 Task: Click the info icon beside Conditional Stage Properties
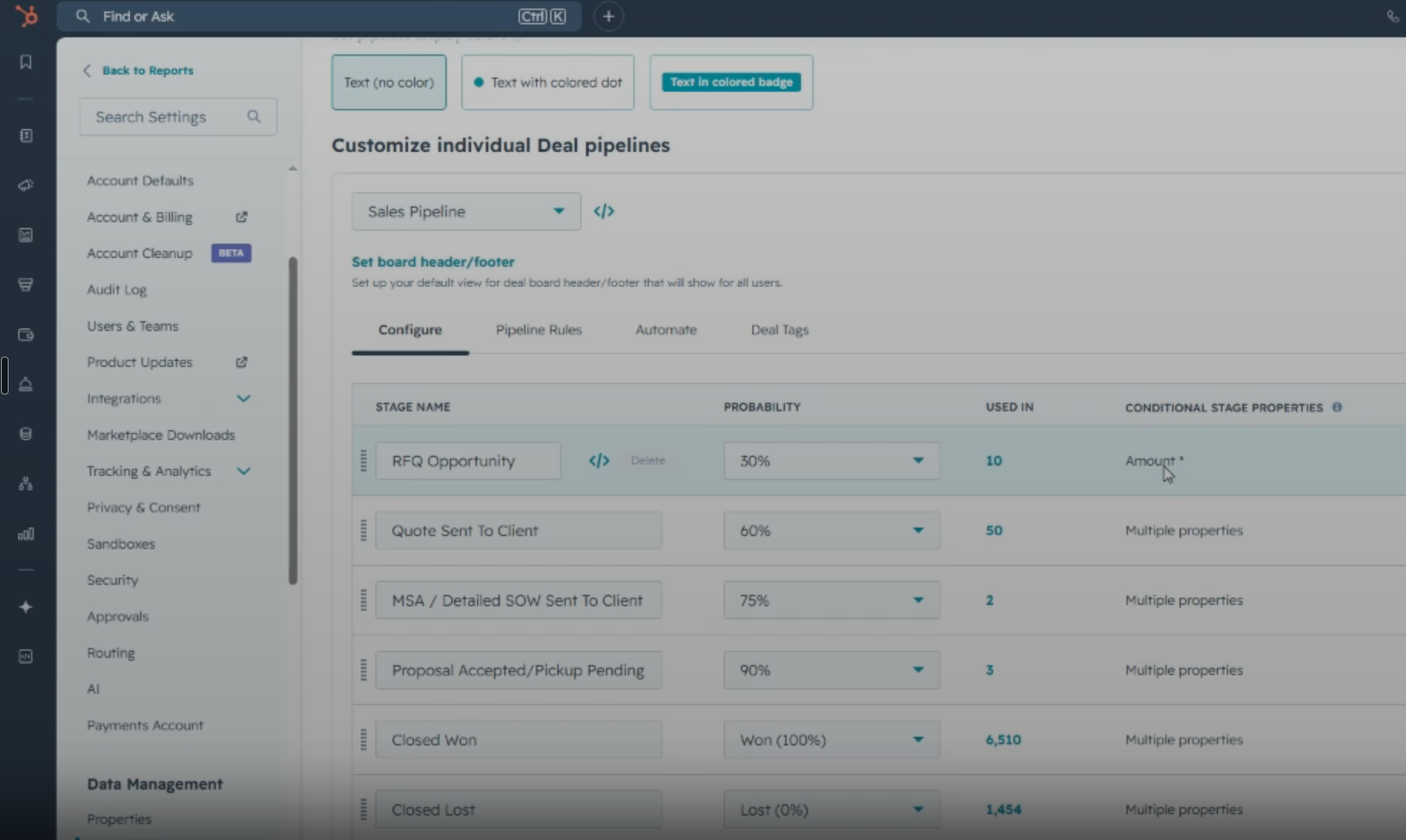[1337, 407]
